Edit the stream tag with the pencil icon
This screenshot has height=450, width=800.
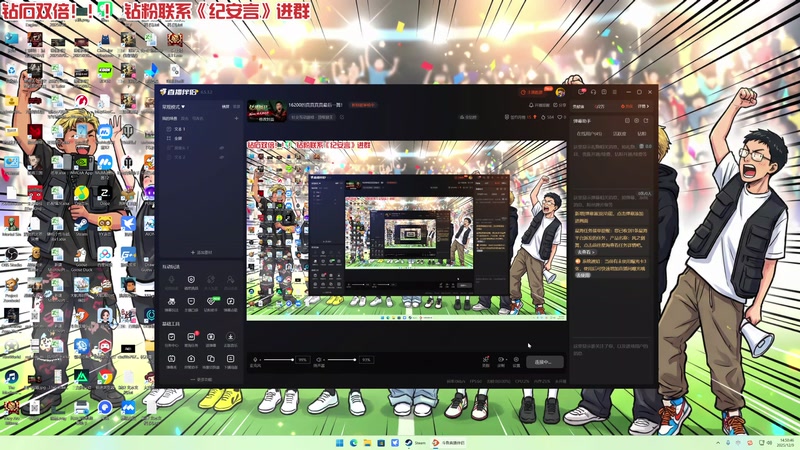click(342, 117)
